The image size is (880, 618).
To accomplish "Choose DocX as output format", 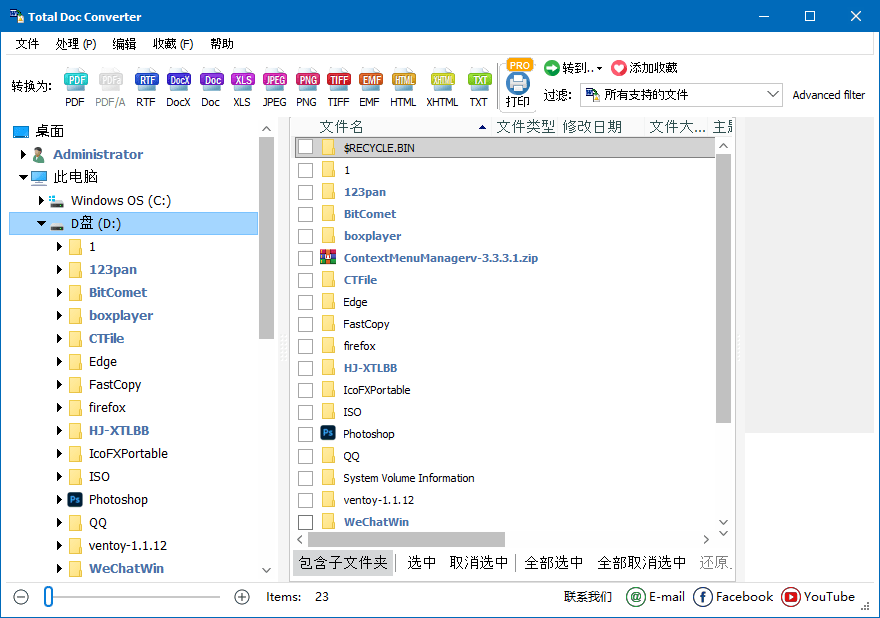I will click(179, 80).
